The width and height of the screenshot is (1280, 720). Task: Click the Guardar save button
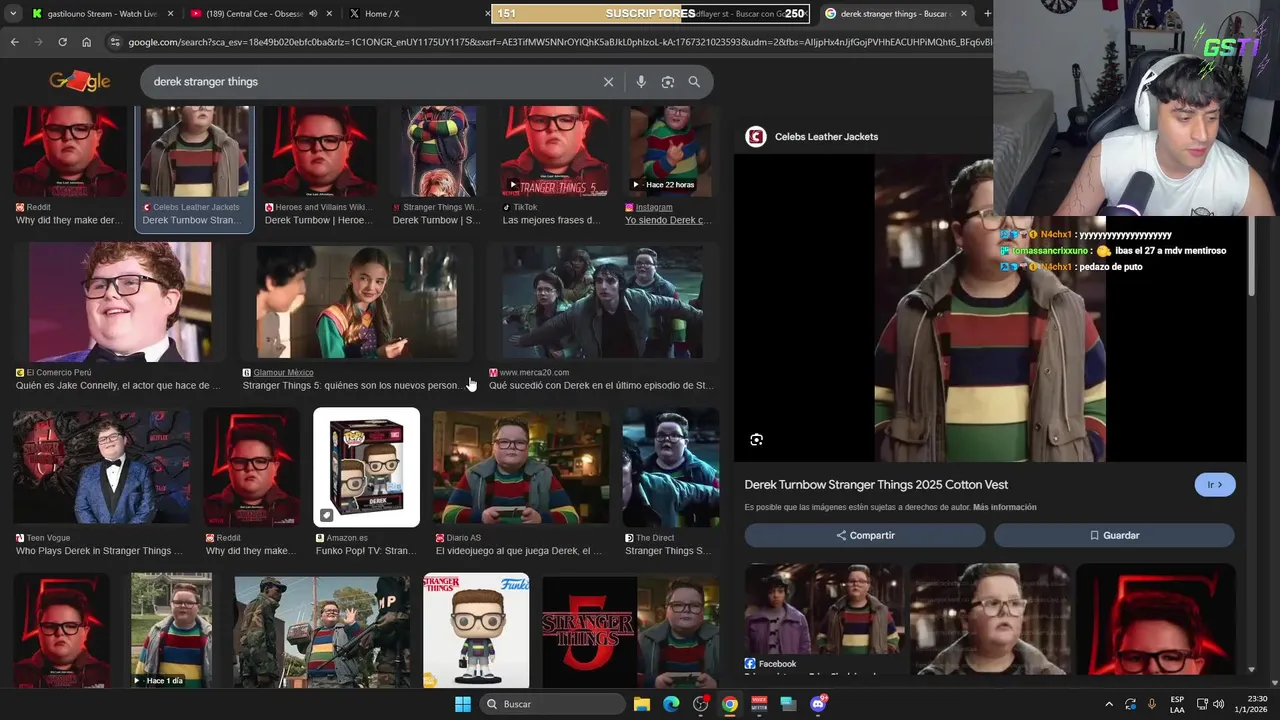[1114, 535]
